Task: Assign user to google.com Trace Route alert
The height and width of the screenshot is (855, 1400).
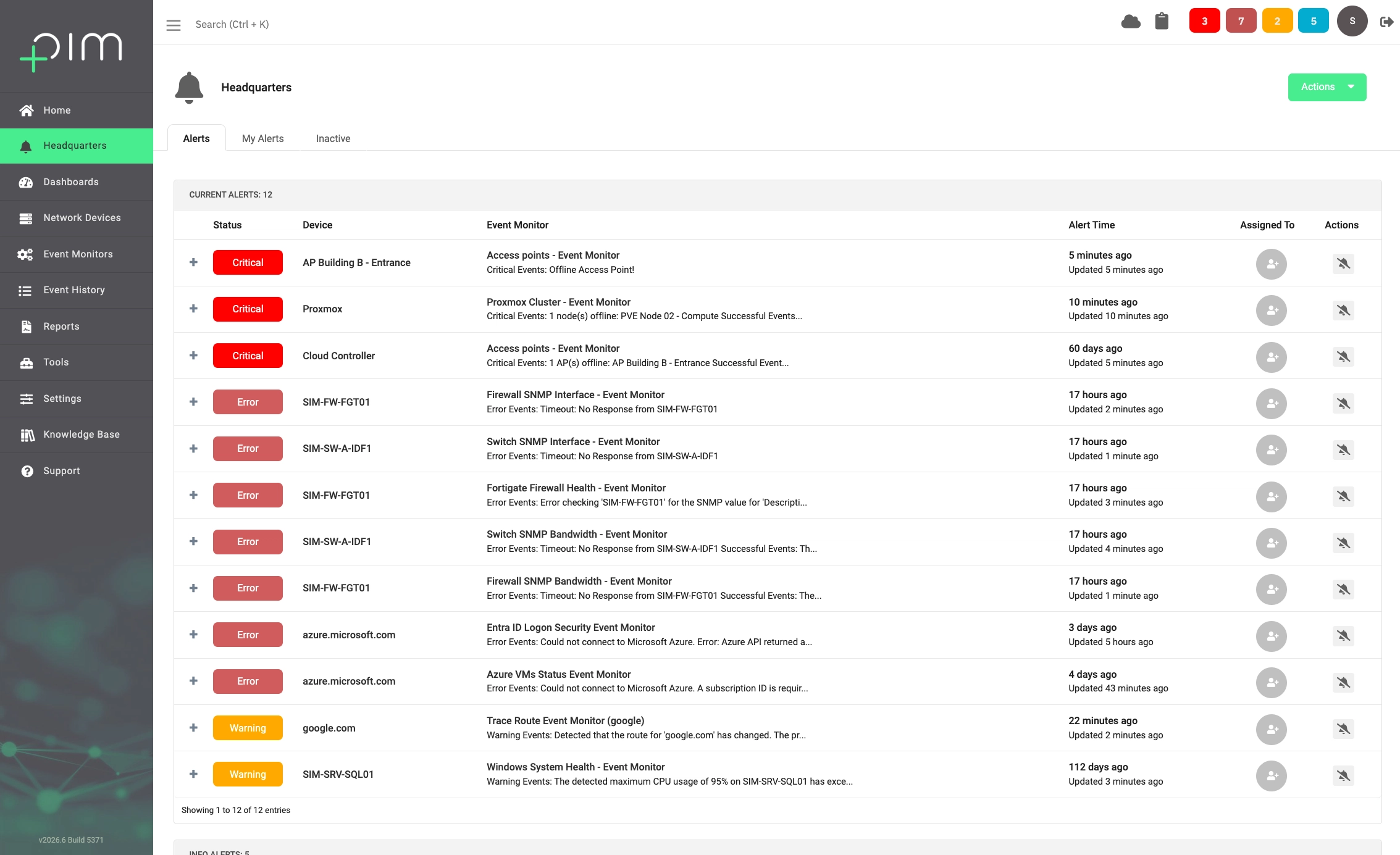Action: coord(1272,730)
